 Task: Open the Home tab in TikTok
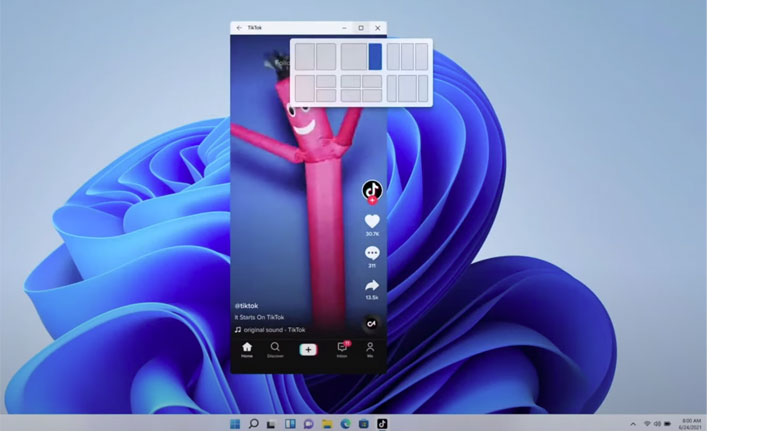[x=247, y=350]
